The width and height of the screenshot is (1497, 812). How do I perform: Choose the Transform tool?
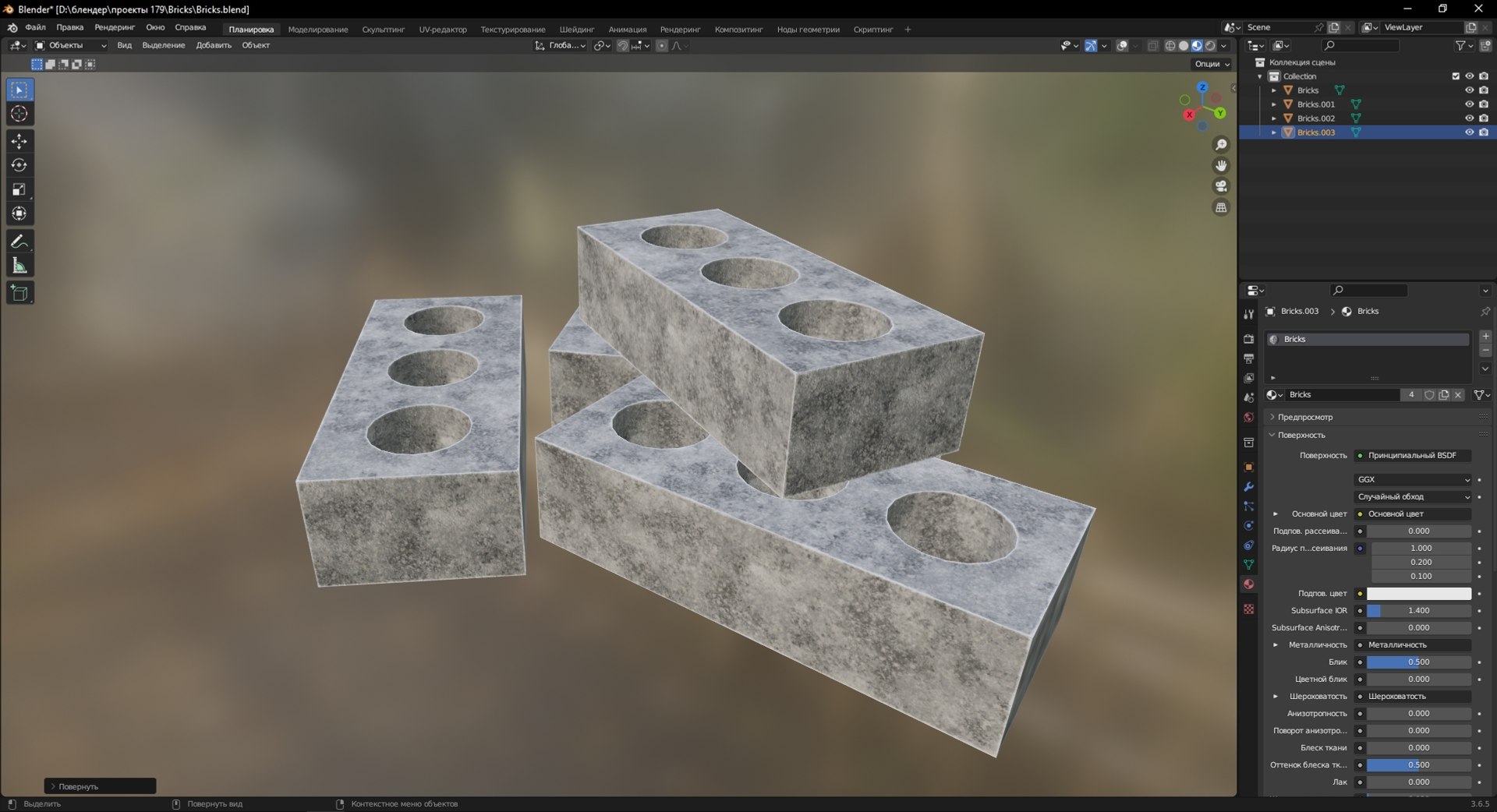pos(19,214)
